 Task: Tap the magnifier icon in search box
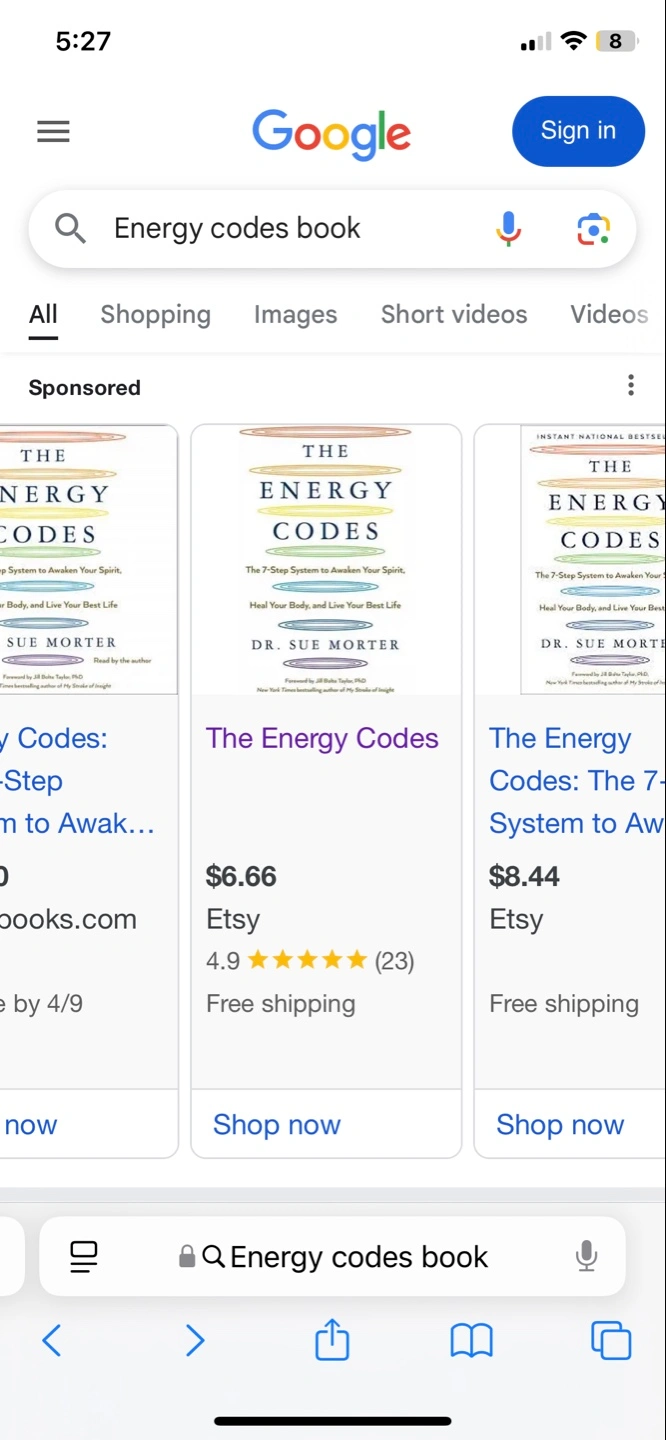click(70, 229)
